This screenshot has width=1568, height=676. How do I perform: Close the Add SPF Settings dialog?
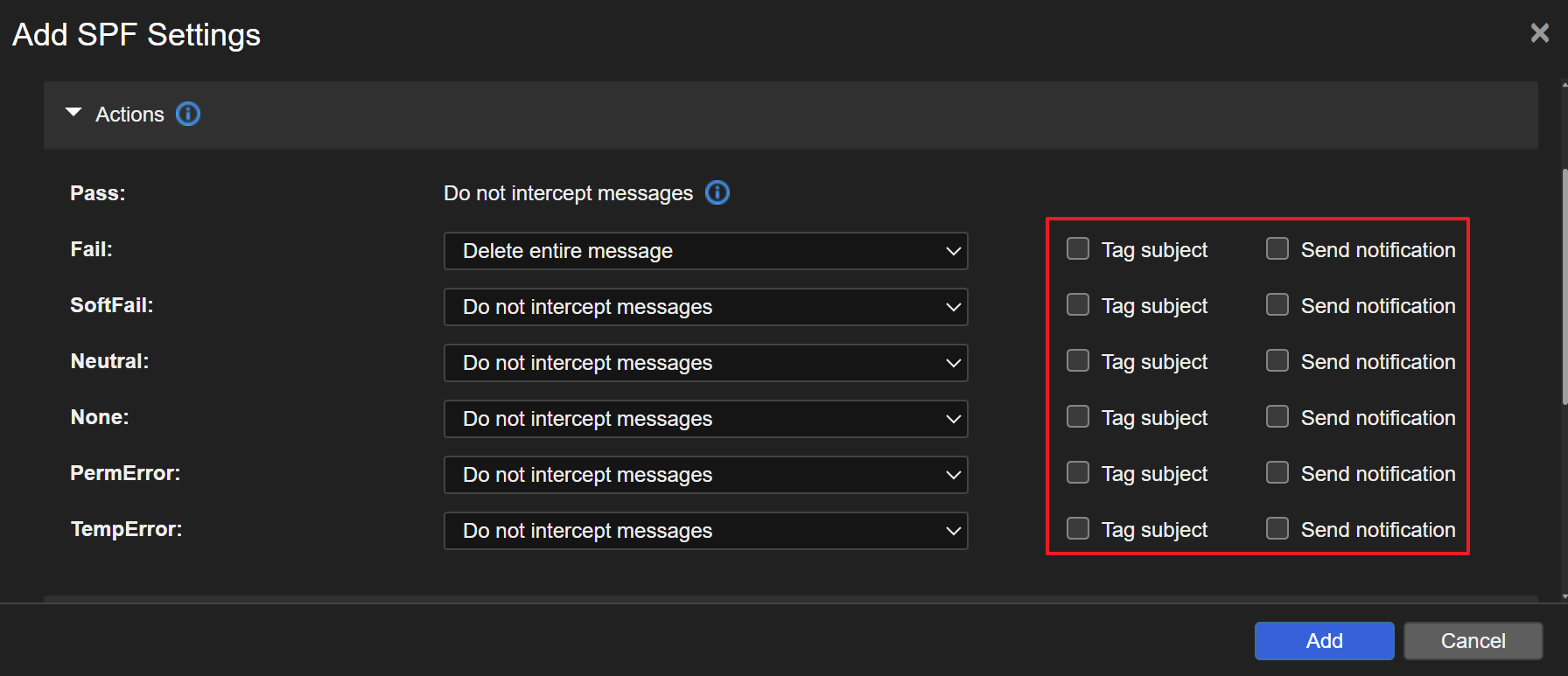pyautogui.click(x=1539, y=33)
